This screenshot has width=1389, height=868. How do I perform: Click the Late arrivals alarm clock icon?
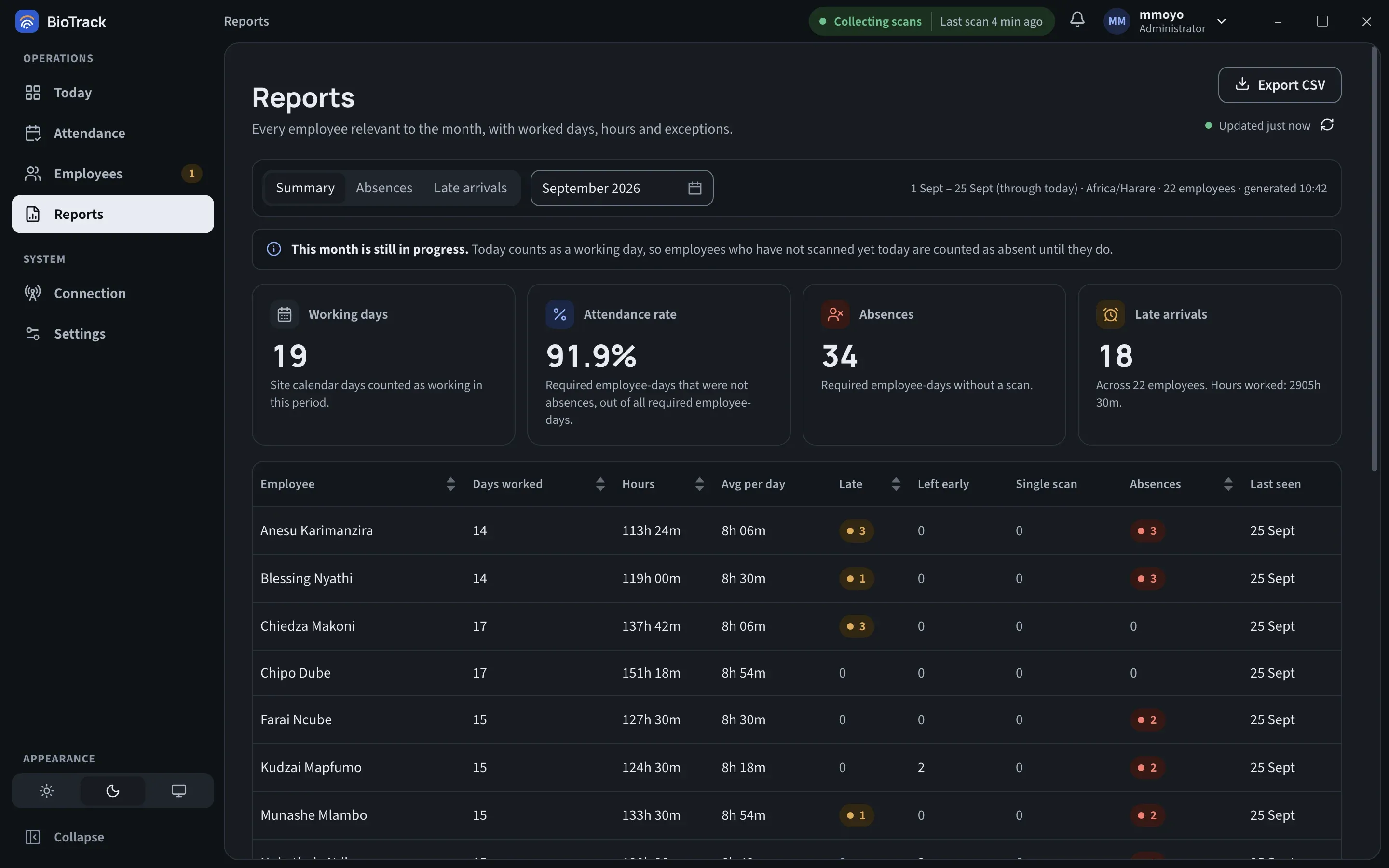pyautogui.click(x=1111, y=314)
